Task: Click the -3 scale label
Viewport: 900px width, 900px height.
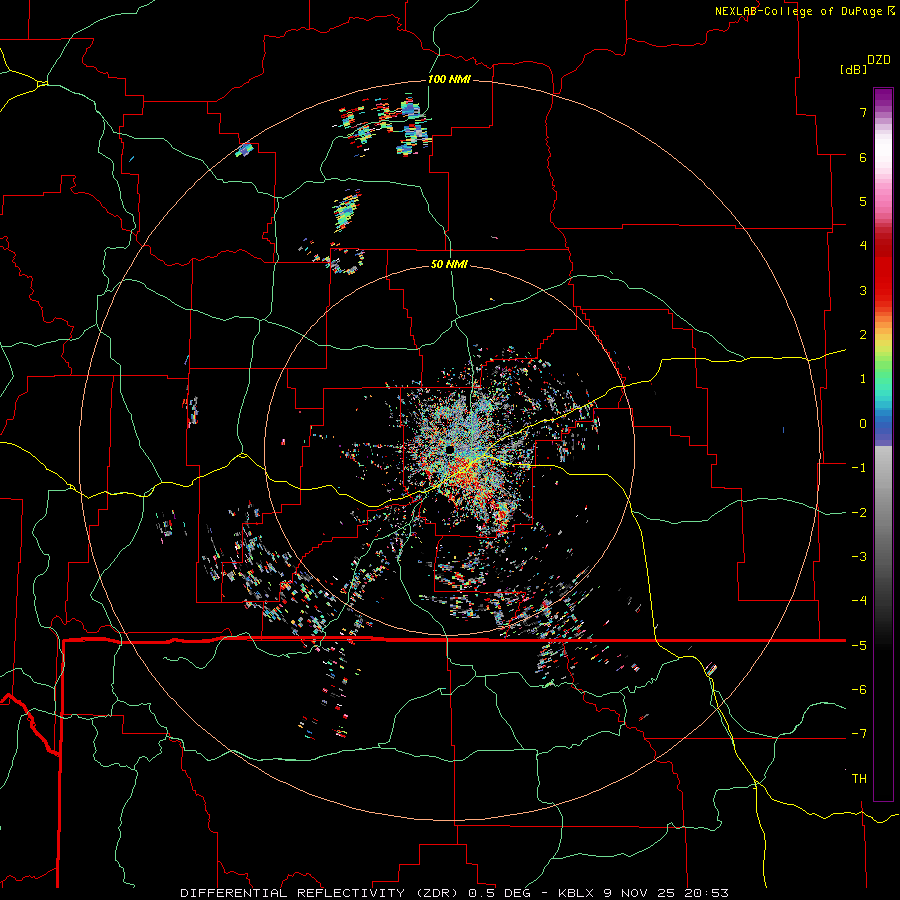Action: [859, 556]
